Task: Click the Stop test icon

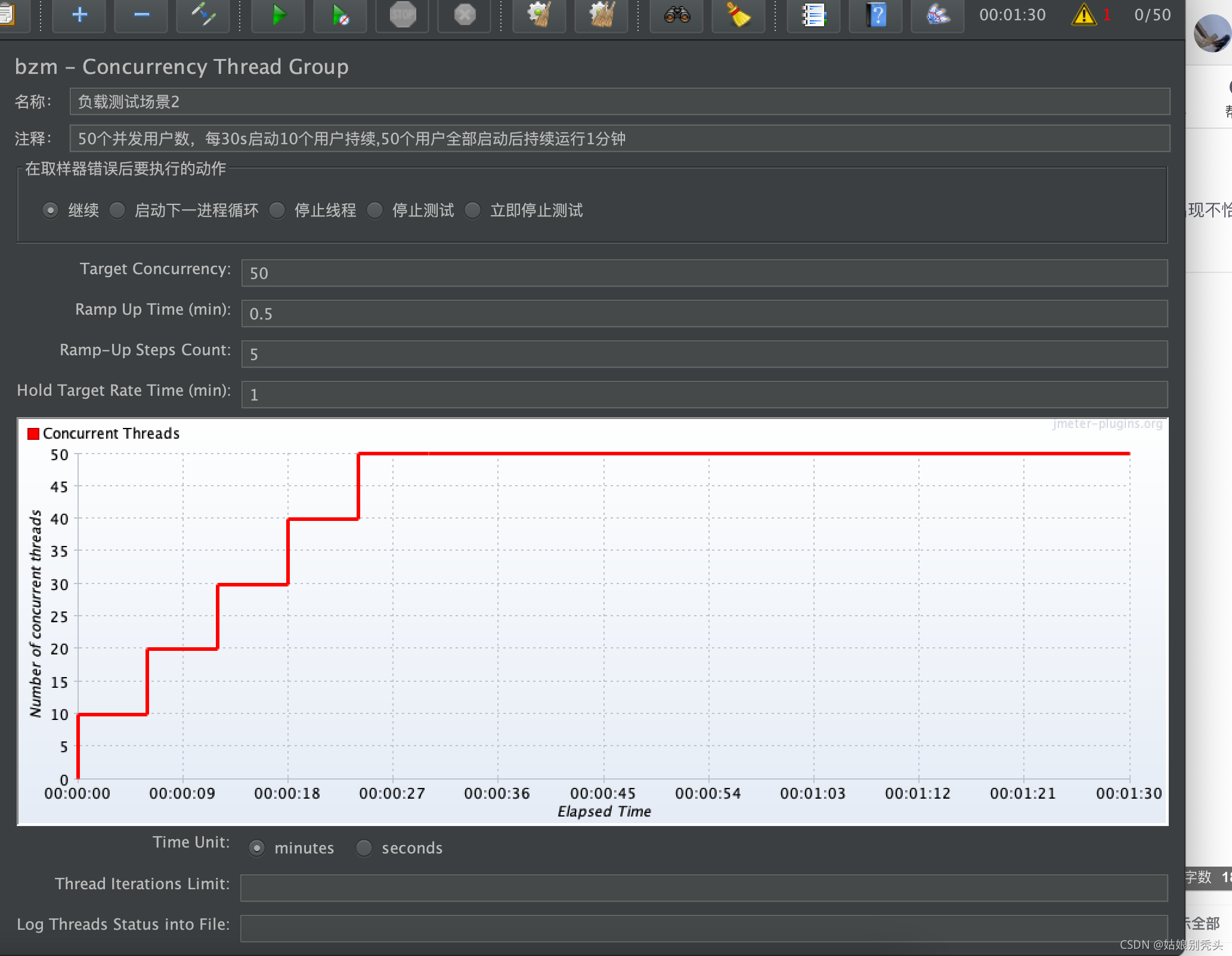Action: click(x=403, y=15)
